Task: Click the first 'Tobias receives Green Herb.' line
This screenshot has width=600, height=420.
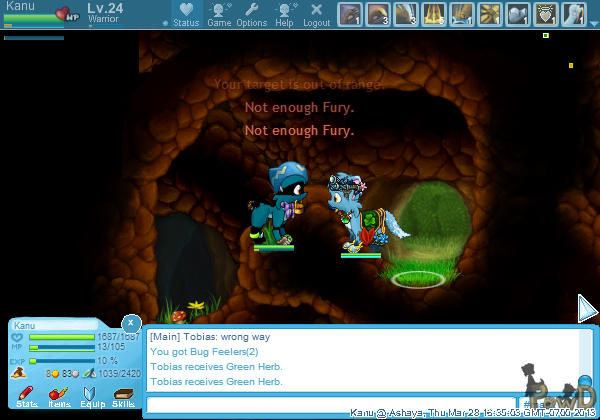Action: 216,367
